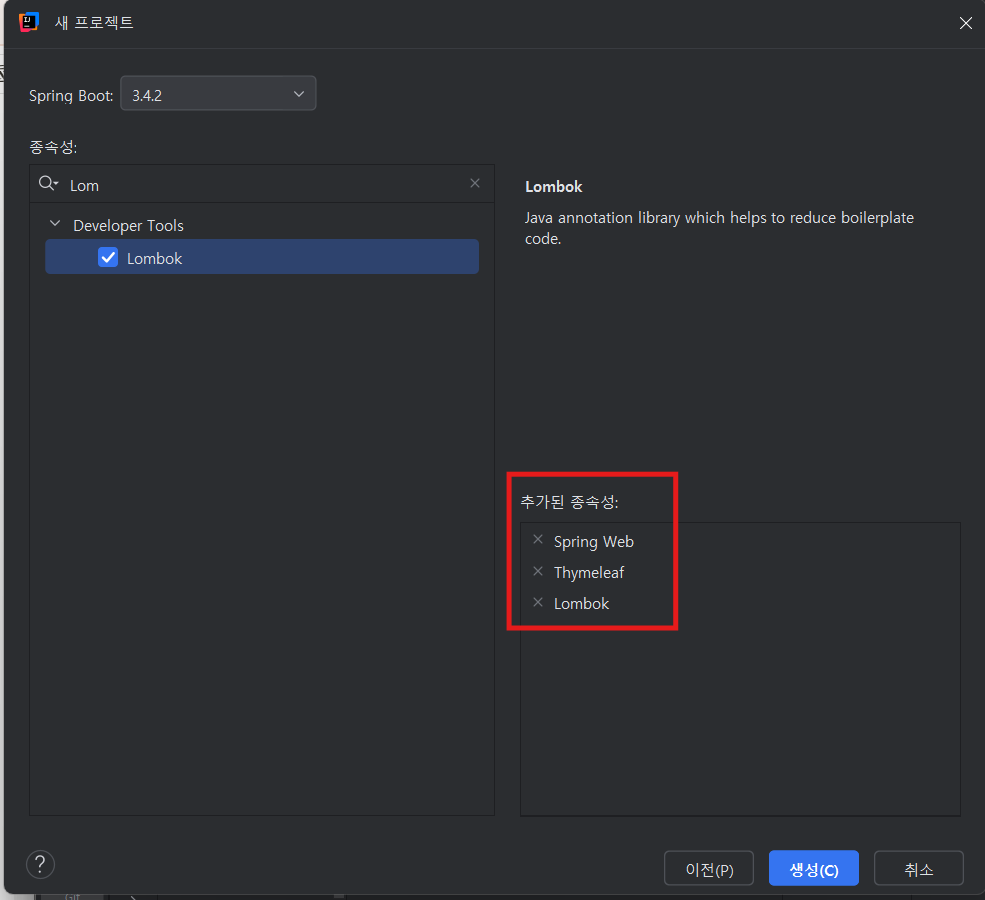Clear the Lom search text
The width and height of the screenshot is (985, 900).
[x=475, y=183]
